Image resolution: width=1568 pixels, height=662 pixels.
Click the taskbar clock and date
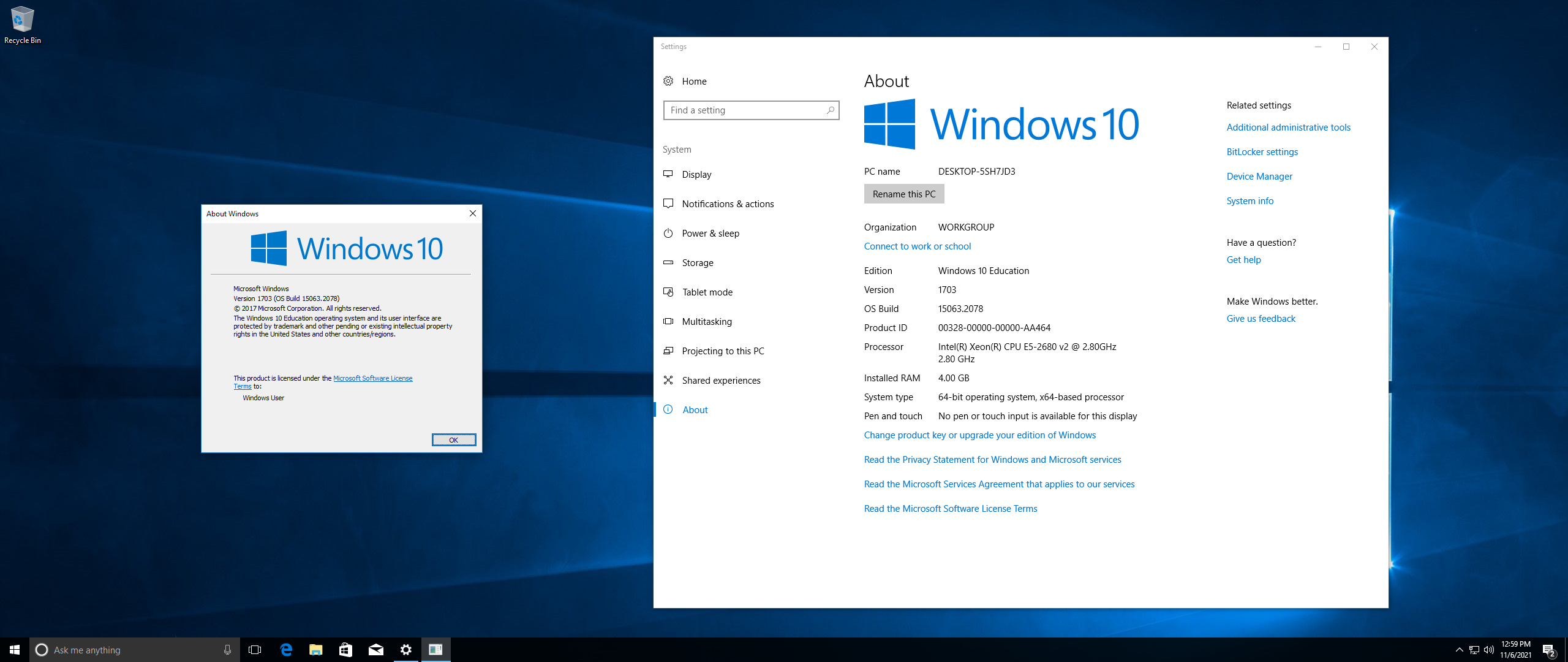click(1515, 650)
